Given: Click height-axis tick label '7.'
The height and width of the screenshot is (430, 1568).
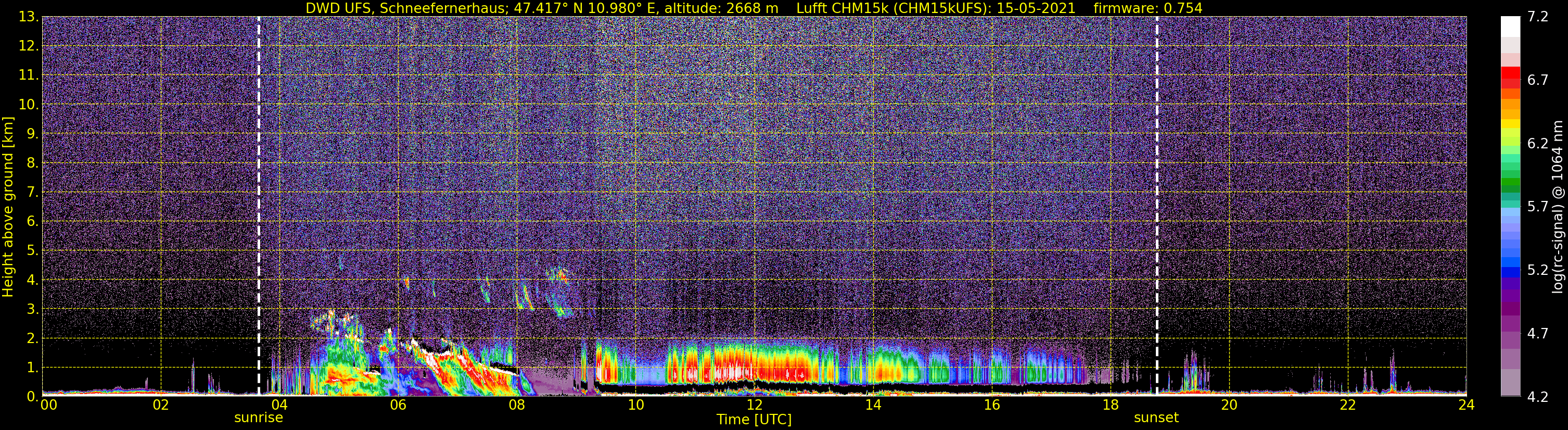Looking at the screenshot, I should [x=33, y=193].
